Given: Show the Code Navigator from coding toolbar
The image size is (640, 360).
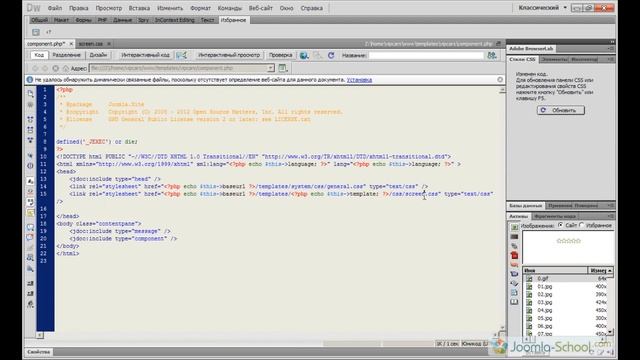Looking at the screenshot, I should click(31, 104).
